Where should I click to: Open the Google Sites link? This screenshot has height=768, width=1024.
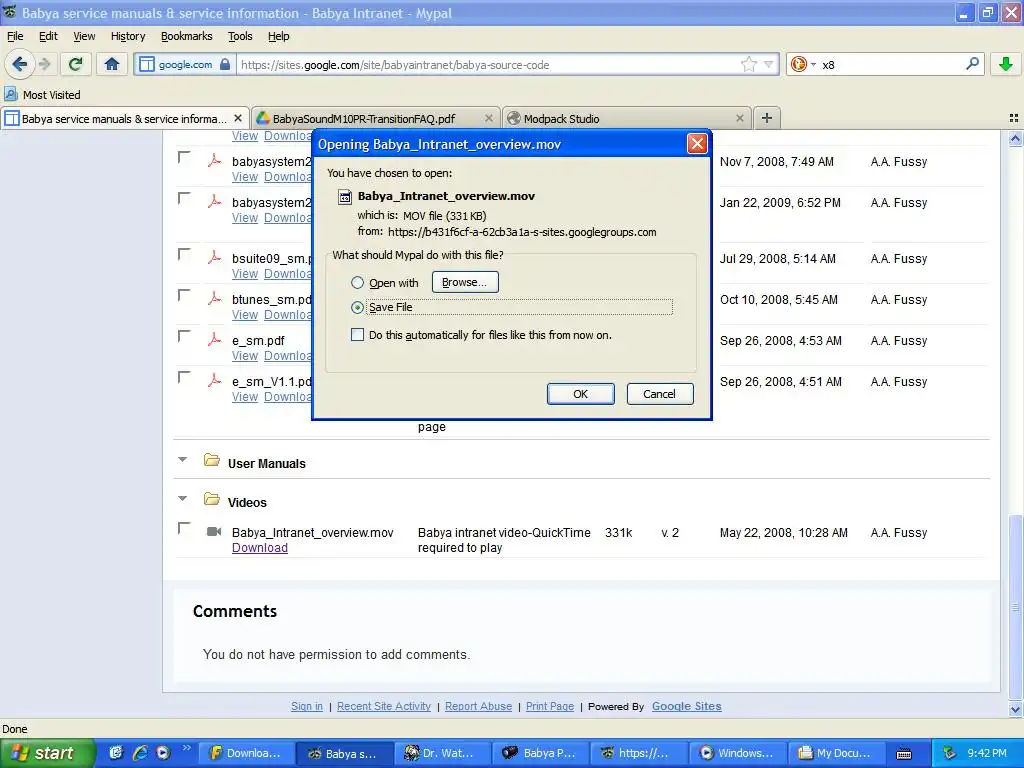point(687,706)
